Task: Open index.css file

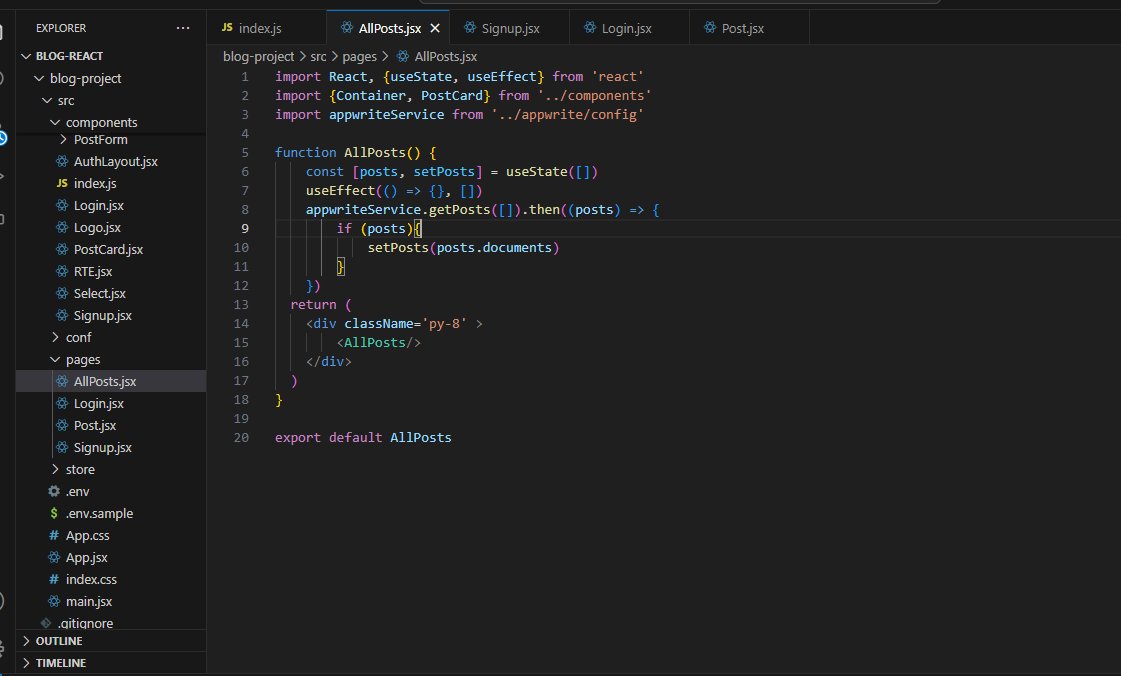Action: coord(111,580)
